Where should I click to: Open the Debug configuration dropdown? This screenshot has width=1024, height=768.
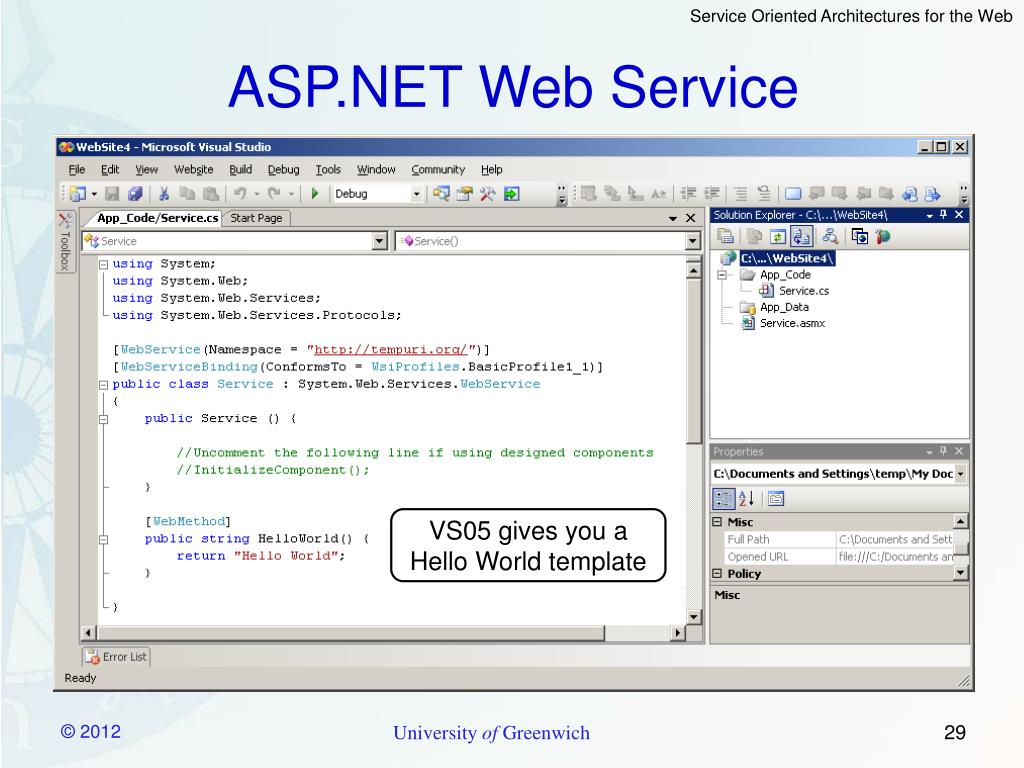[416, 194]
